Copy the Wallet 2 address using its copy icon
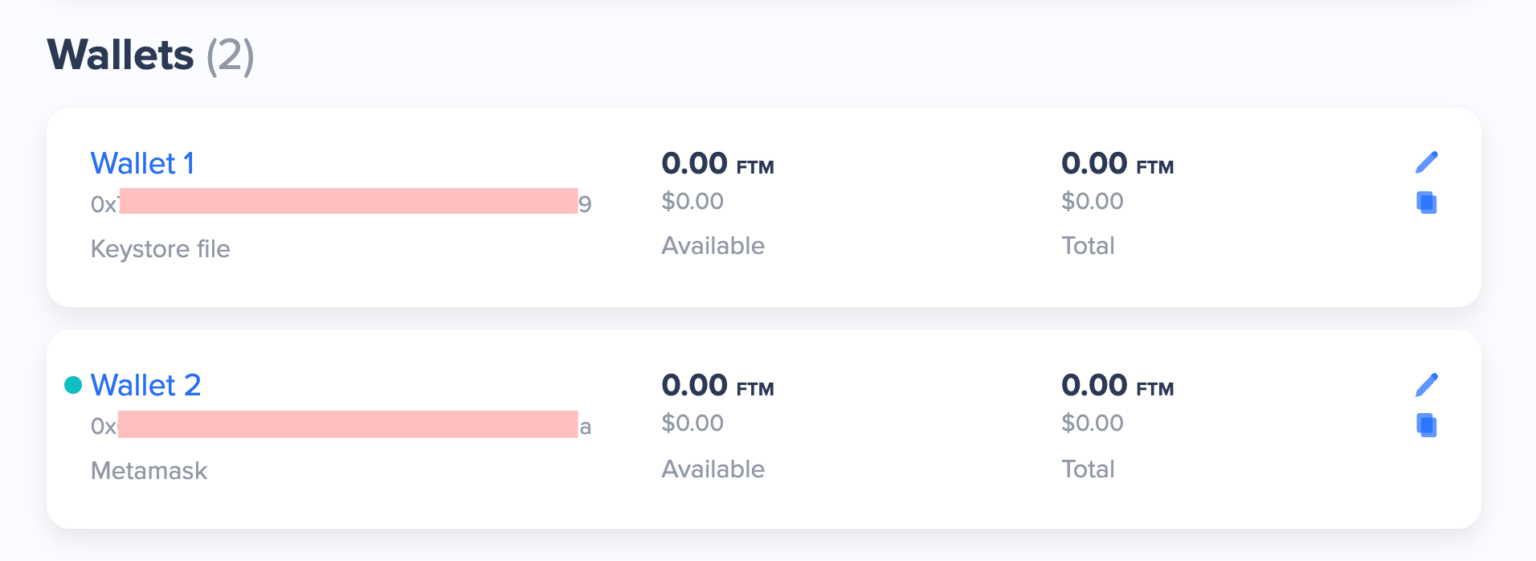This screenshot has height=561, width=1536. pos(1426,425)
